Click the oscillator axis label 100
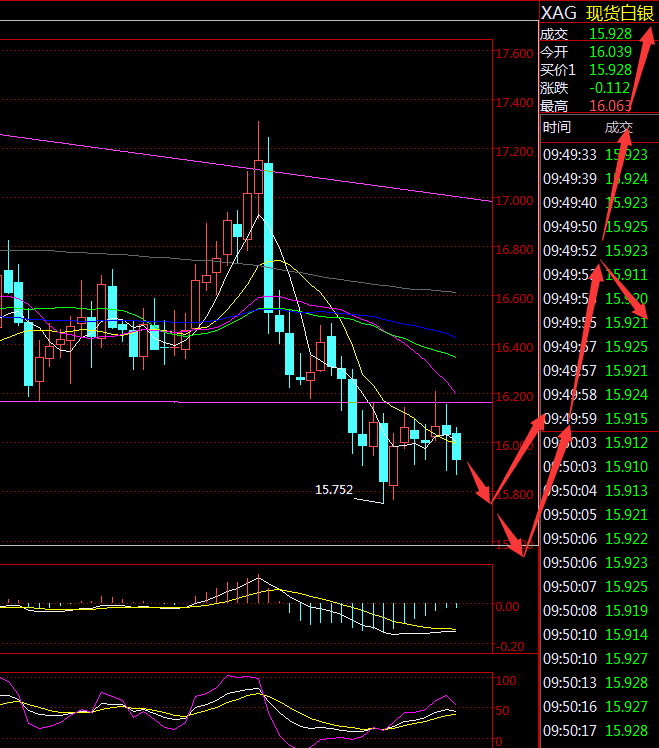The image size is (659, 748). [506, 681]
